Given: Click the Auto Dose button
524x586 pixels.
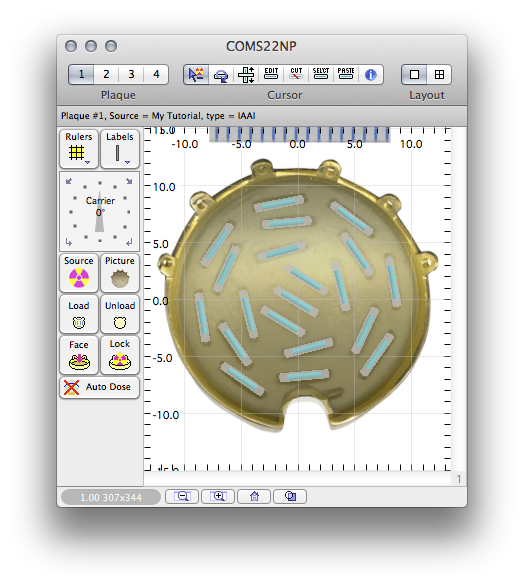Looking at the screenshot, I should pyautogui.click(x=99, y=387).
